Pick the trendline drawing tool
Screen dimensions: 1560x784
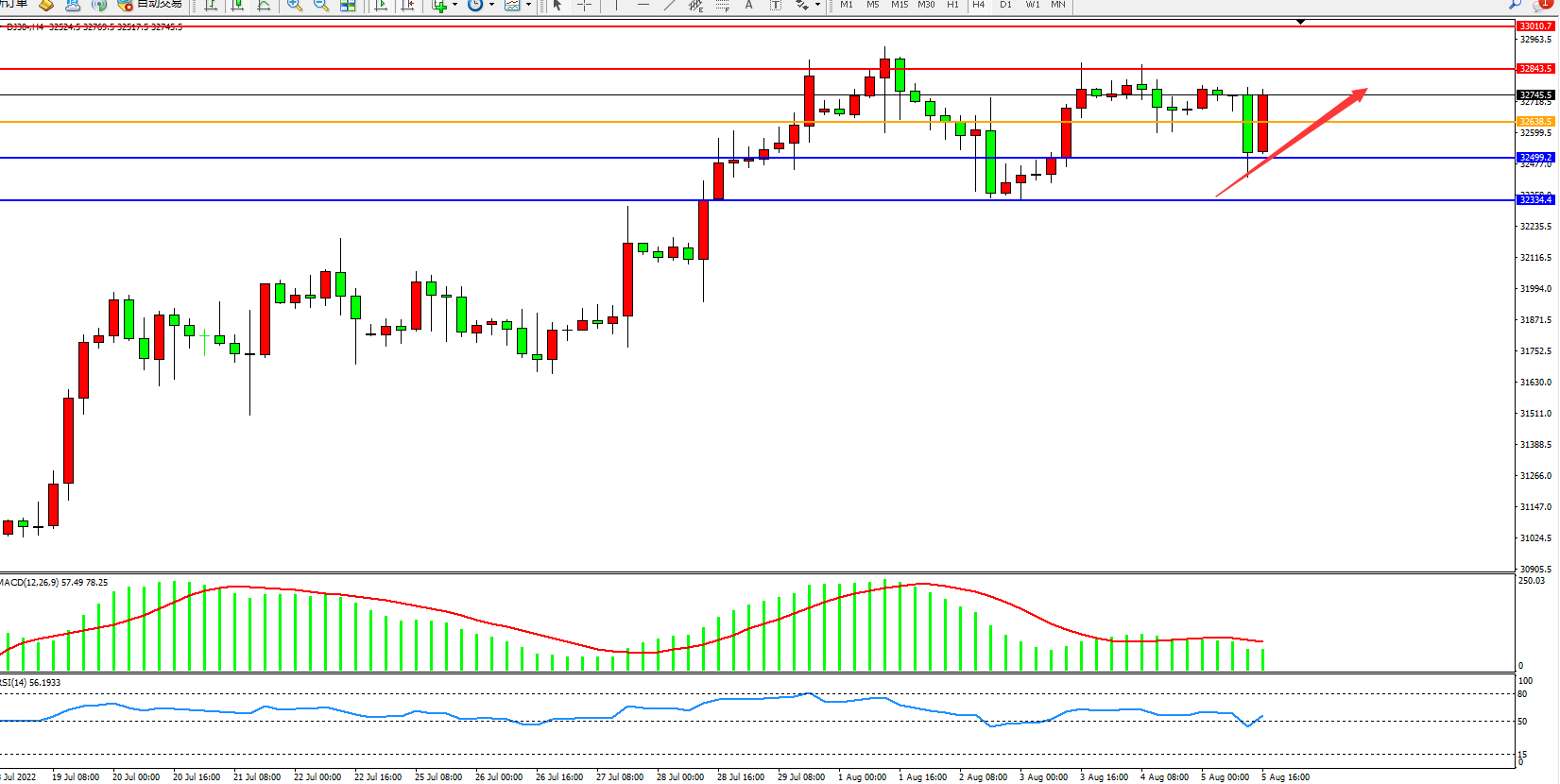pyautogui.click(x=669, y=5)
